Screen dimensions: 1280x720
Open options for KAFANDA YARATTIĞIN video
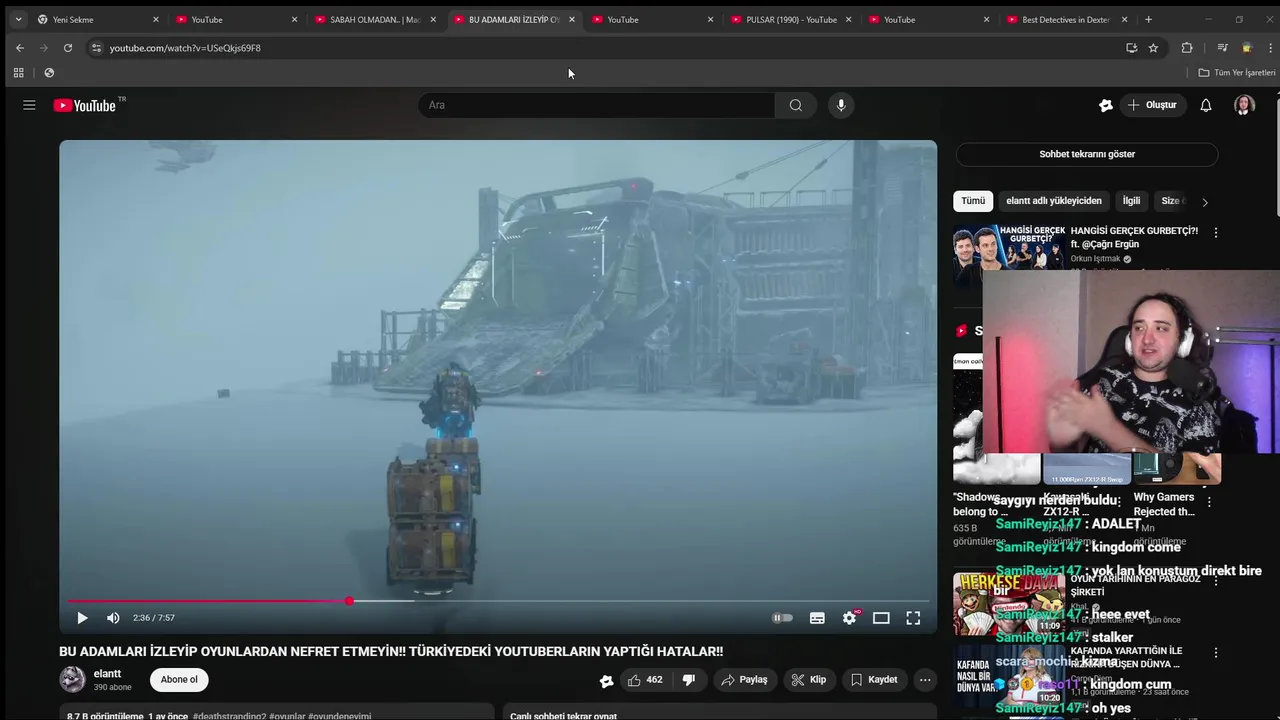click(x=1216, y=652)
